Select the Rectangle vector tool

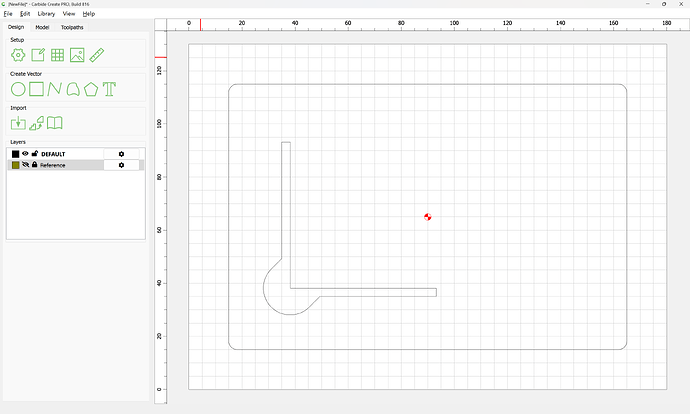click(36, 89)
